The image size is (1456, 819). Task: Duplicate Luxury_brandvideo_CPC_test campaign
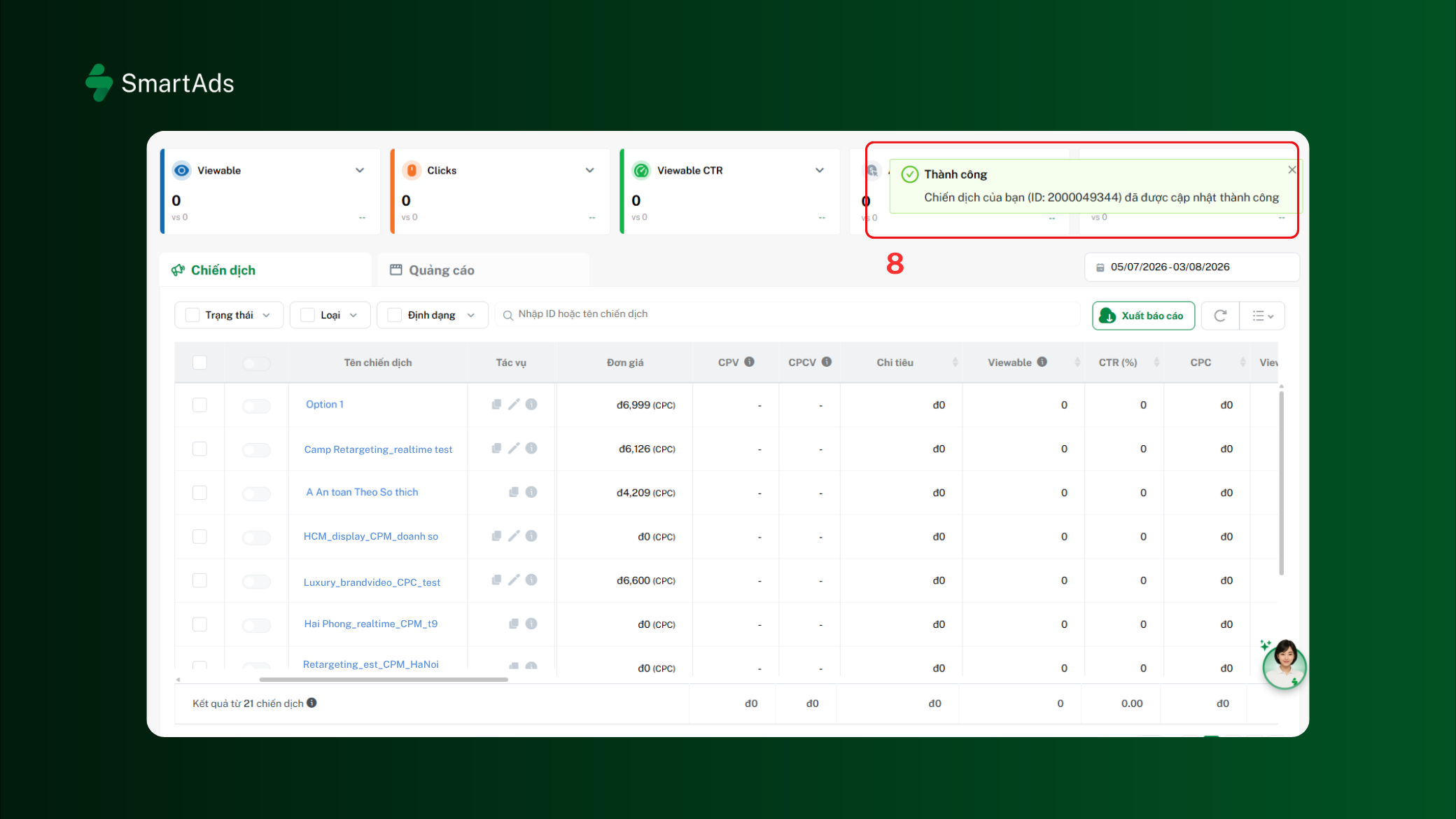[496, 580]
